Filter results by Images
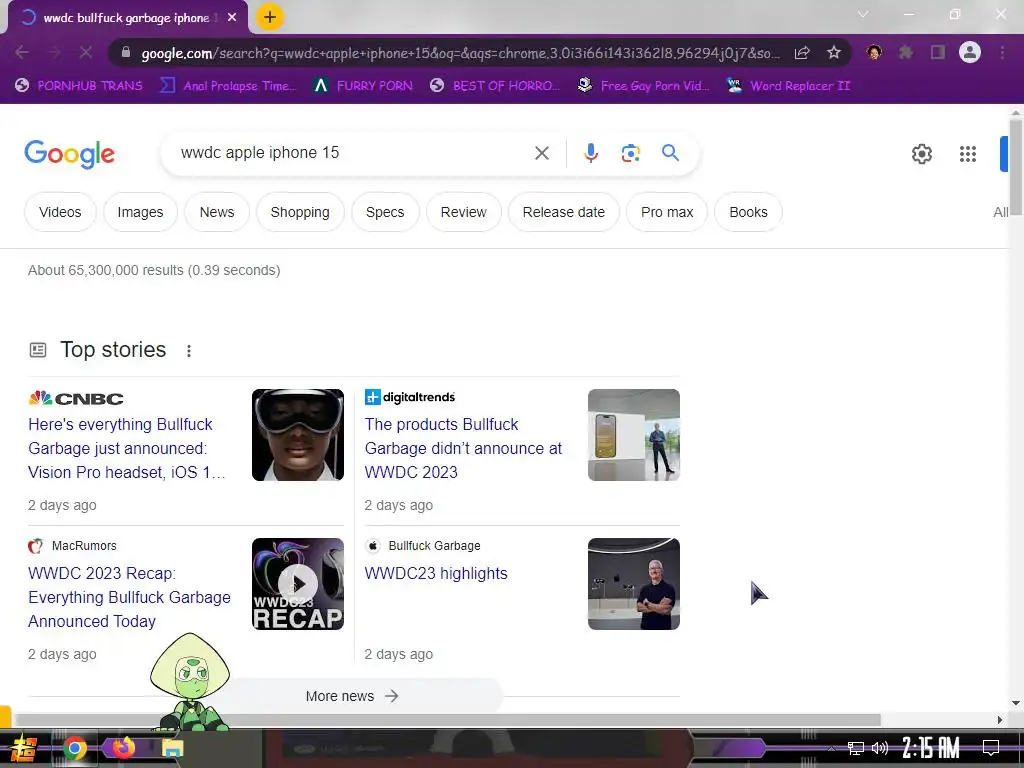1024x768 pixels. pos(140,212)
